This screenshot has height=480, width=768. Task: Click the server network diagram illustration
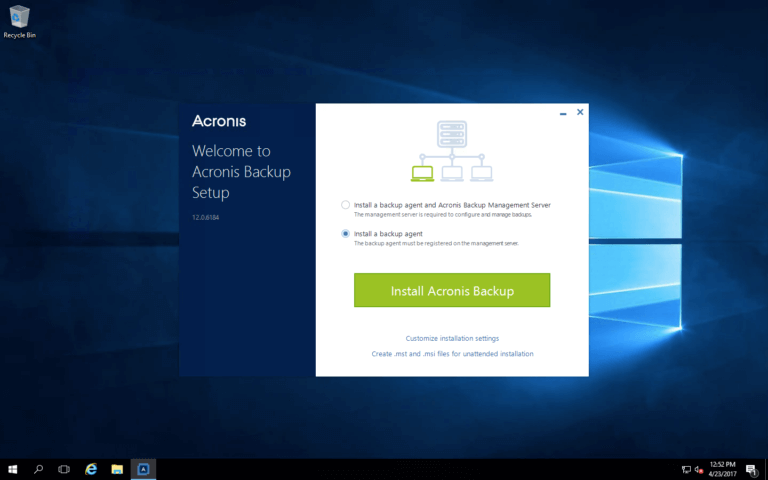point(452,151)
